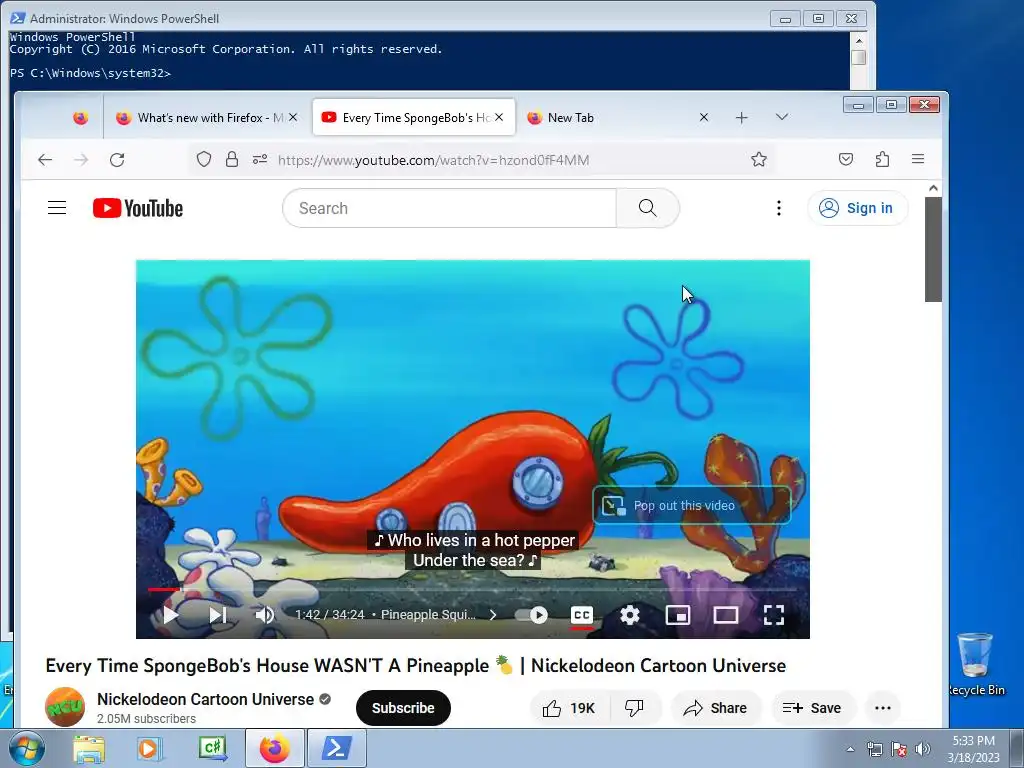Click the search magnifier button
This screenshot has width=1024, height=768.
(x=647, y=208)
